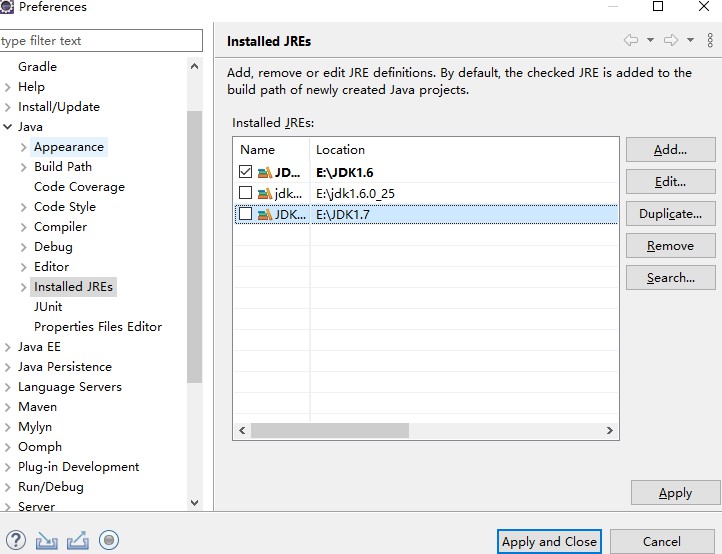Remove the selected JRE

pyautogui.click(x=670, y=245)
